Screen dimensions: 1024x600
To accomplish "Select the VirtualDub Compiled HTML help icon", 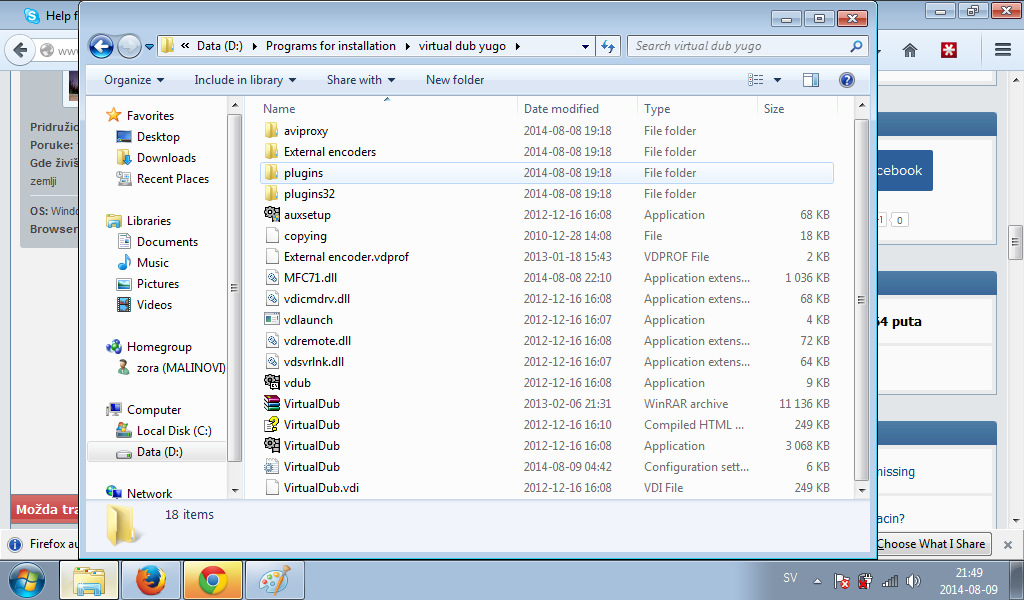I will [272, 424].
